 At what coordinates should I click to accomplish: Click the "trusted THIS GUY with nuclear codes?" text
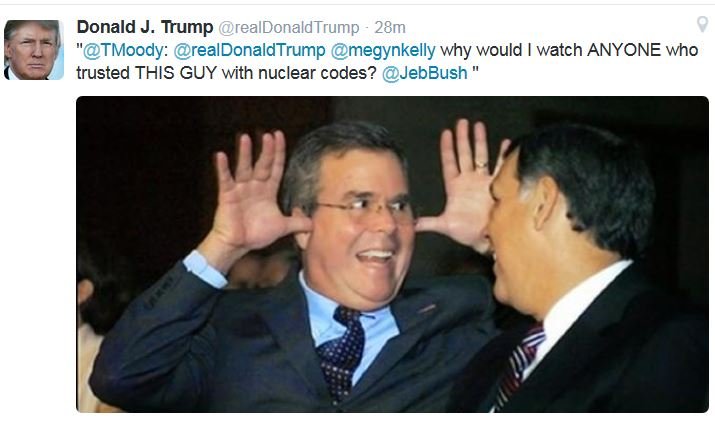coord(226,73)
